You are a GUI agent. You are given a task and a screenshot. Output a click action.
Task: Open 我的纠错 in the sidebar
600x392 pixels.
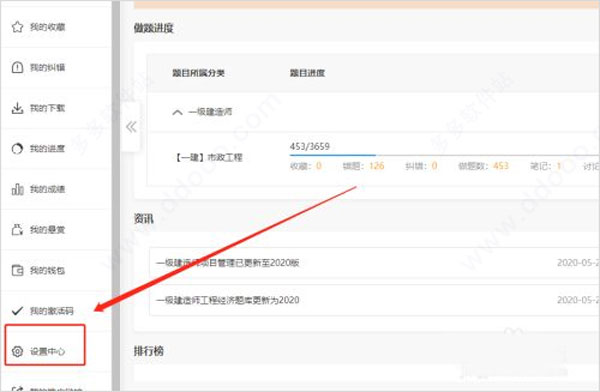pos(47,68)
